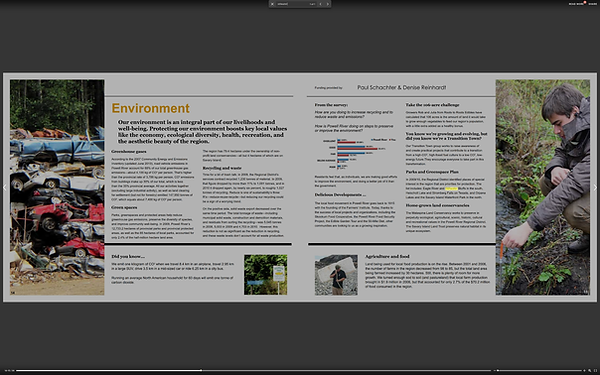Click the small road sign photo

click(x=266, y=275)
